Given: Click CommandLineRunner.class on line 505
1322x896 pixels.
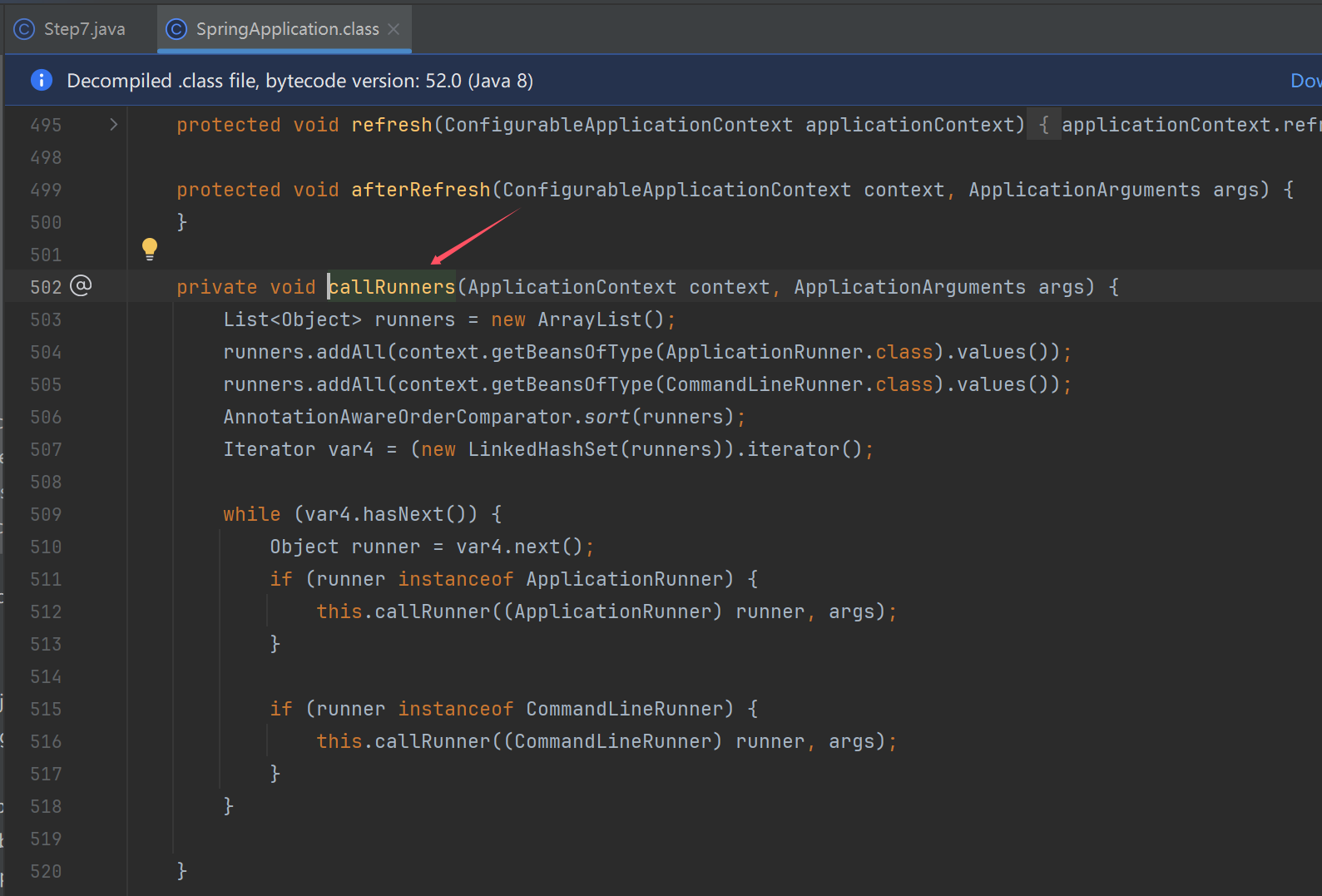Looking at the screenshot, I should tap(800, 384).
